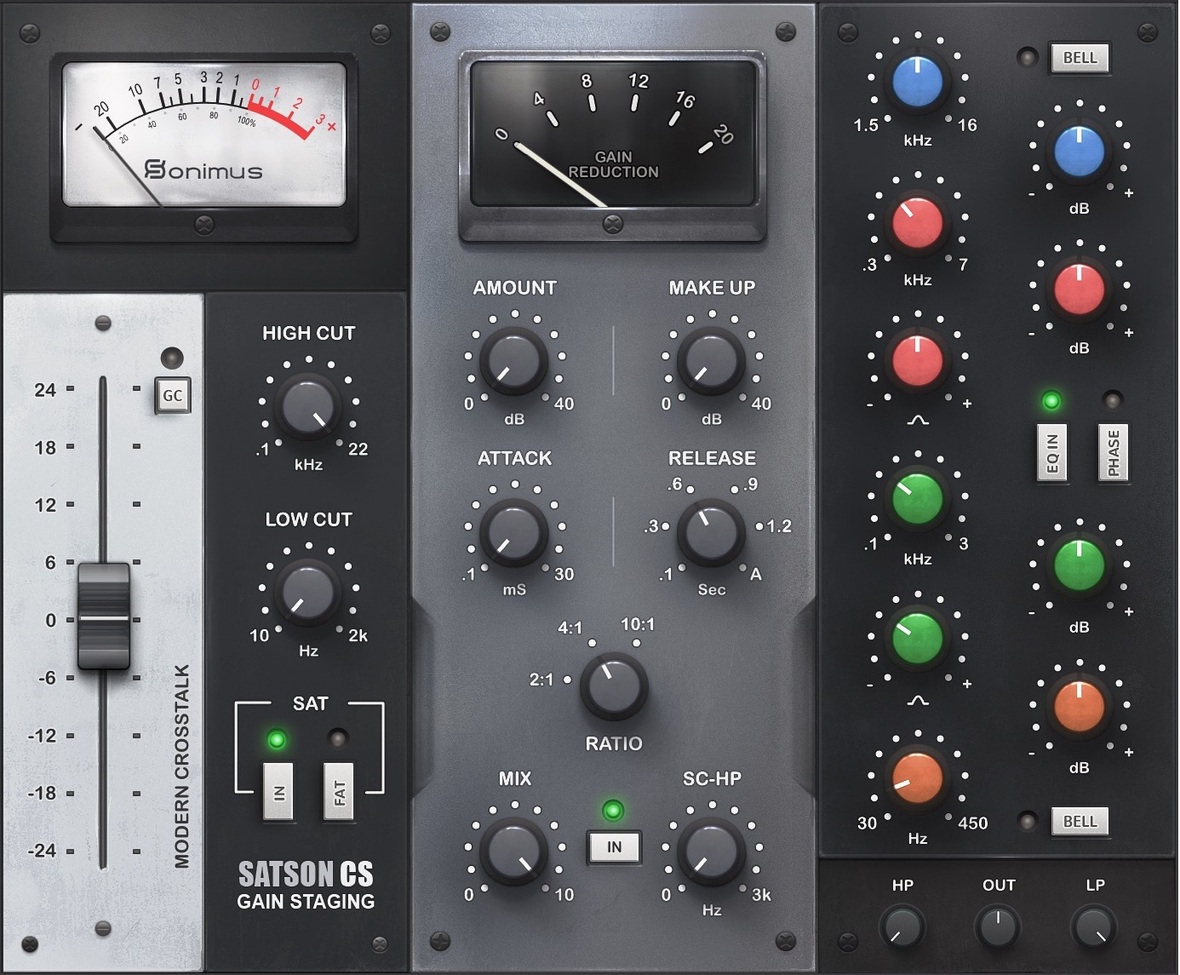Toggle the BELL button beside the blue kHz knob
This screenshot has height=975, width=1180.
pos(1079,58)
